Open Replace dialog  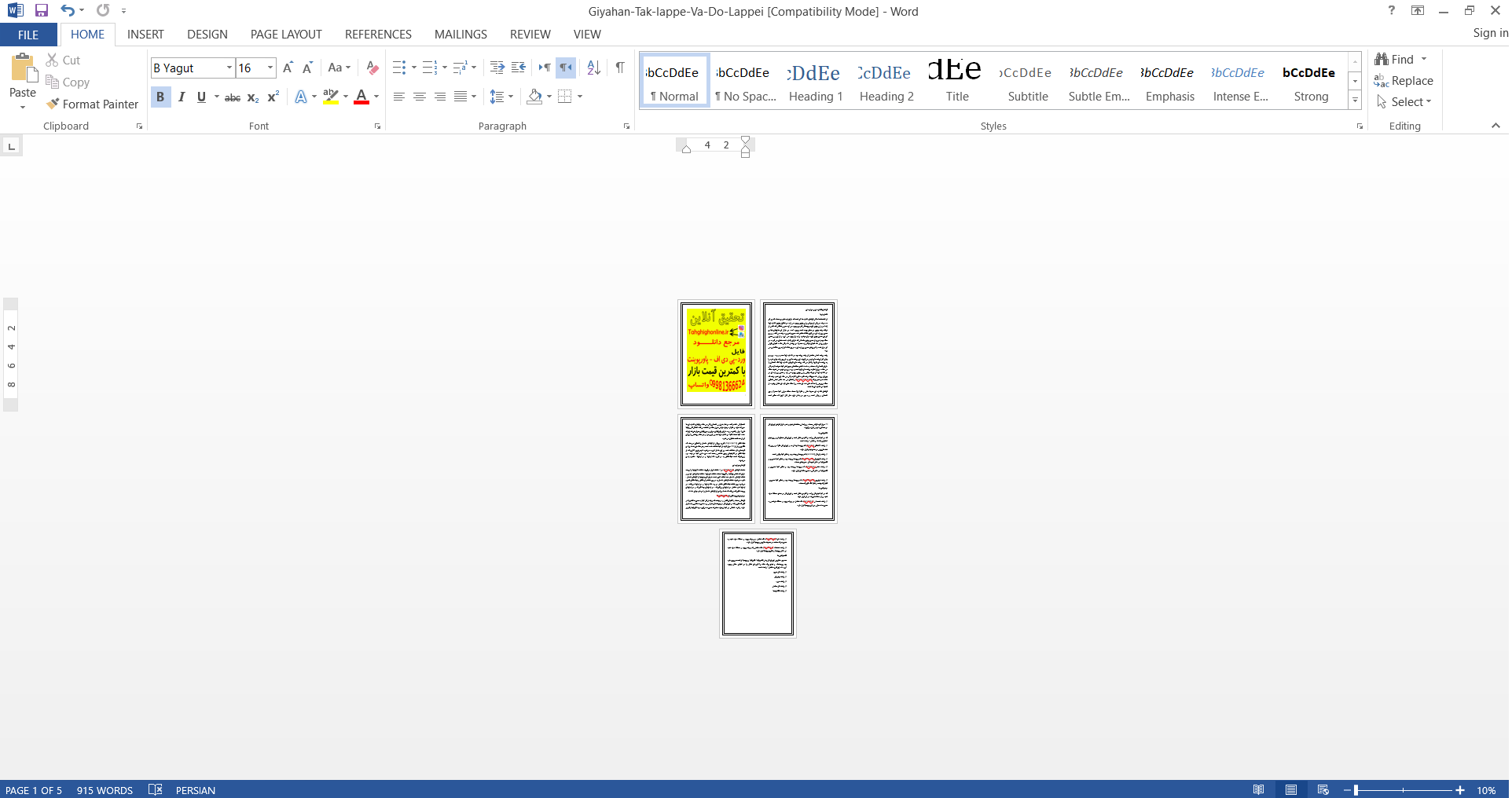(x=1404, y=80)
